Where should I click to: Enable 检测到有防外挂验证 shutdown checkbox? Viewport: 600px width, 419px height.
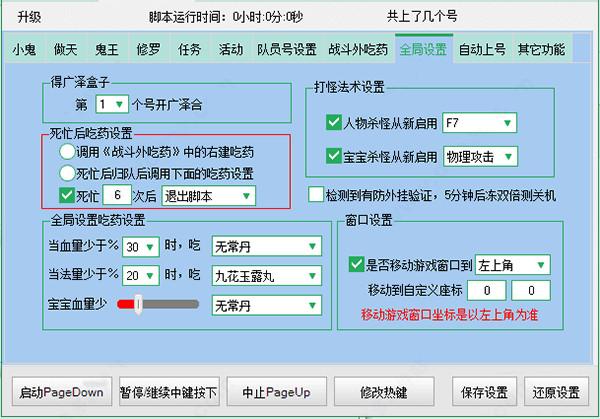click(316, 194)
